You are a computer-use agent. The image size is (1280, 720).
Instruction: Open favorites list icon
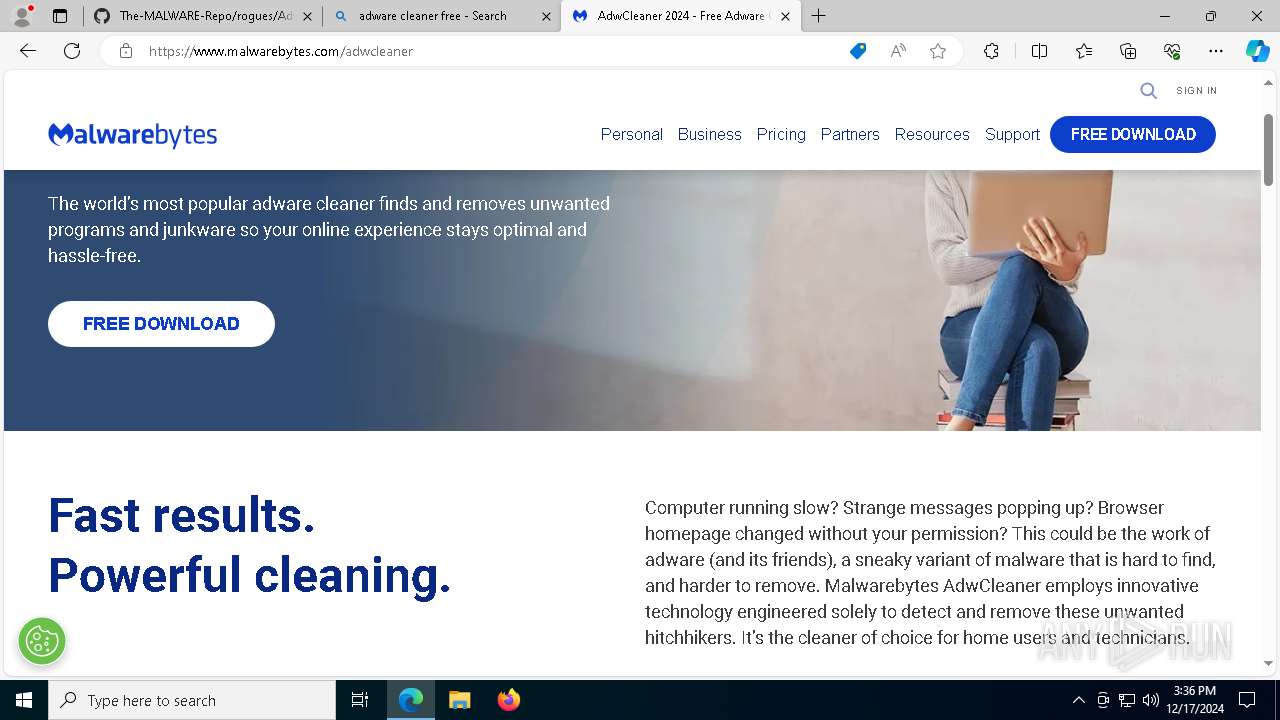[1084, 51]
